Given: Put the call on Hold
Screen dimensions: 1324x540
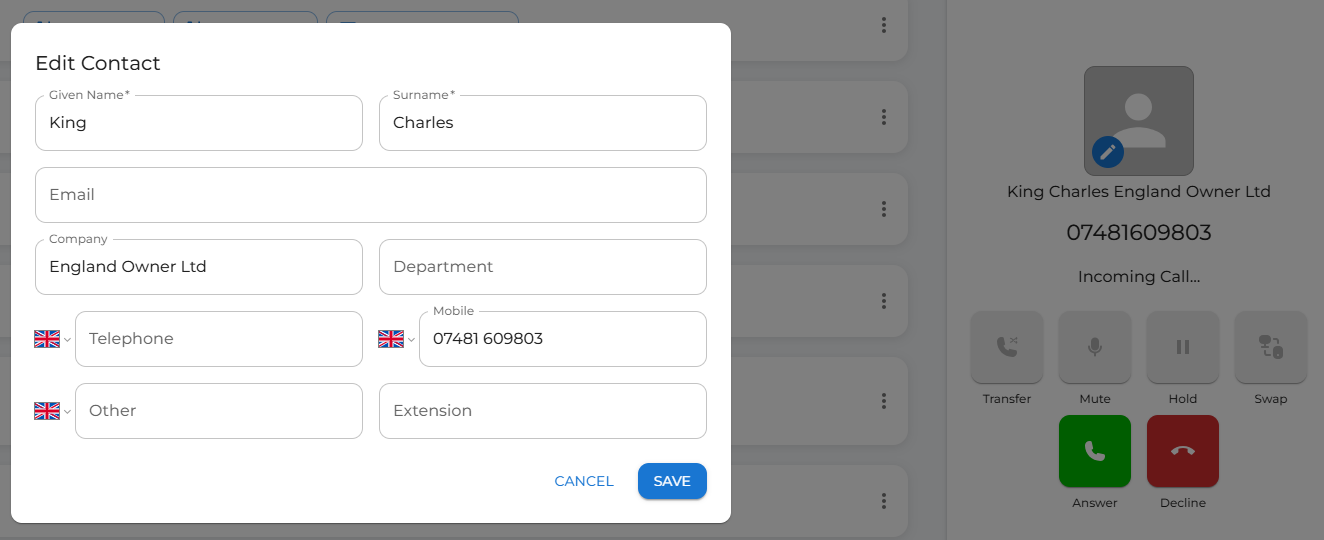Looking at the screenshot, I should tap(1182, 347).
